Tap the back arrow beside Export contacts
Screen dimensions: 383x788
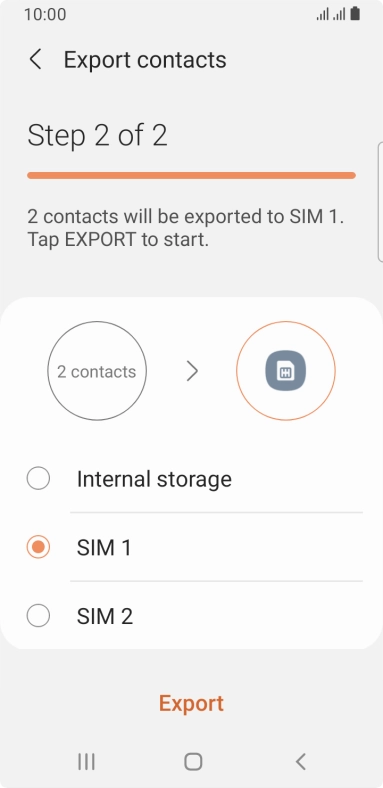[35, 60]
